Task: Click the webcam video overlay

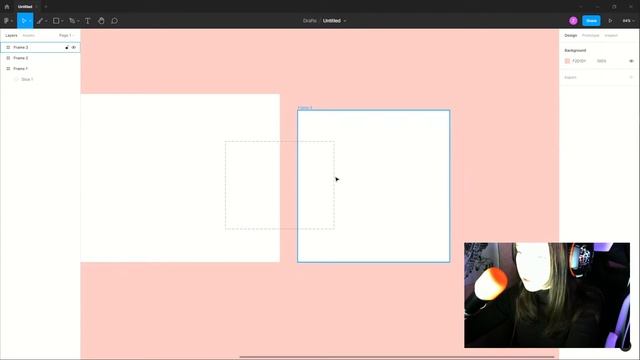Action: click(x=547, y=295)
